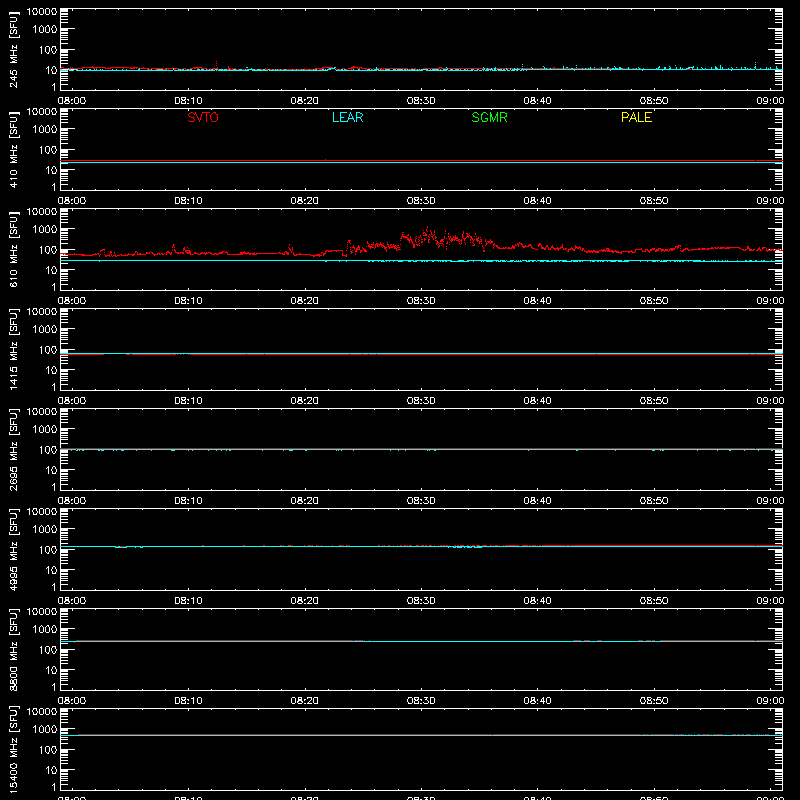
Task: Click the 08:00 time label under 1415 MHz plot
Action: (x=72, y=401)
